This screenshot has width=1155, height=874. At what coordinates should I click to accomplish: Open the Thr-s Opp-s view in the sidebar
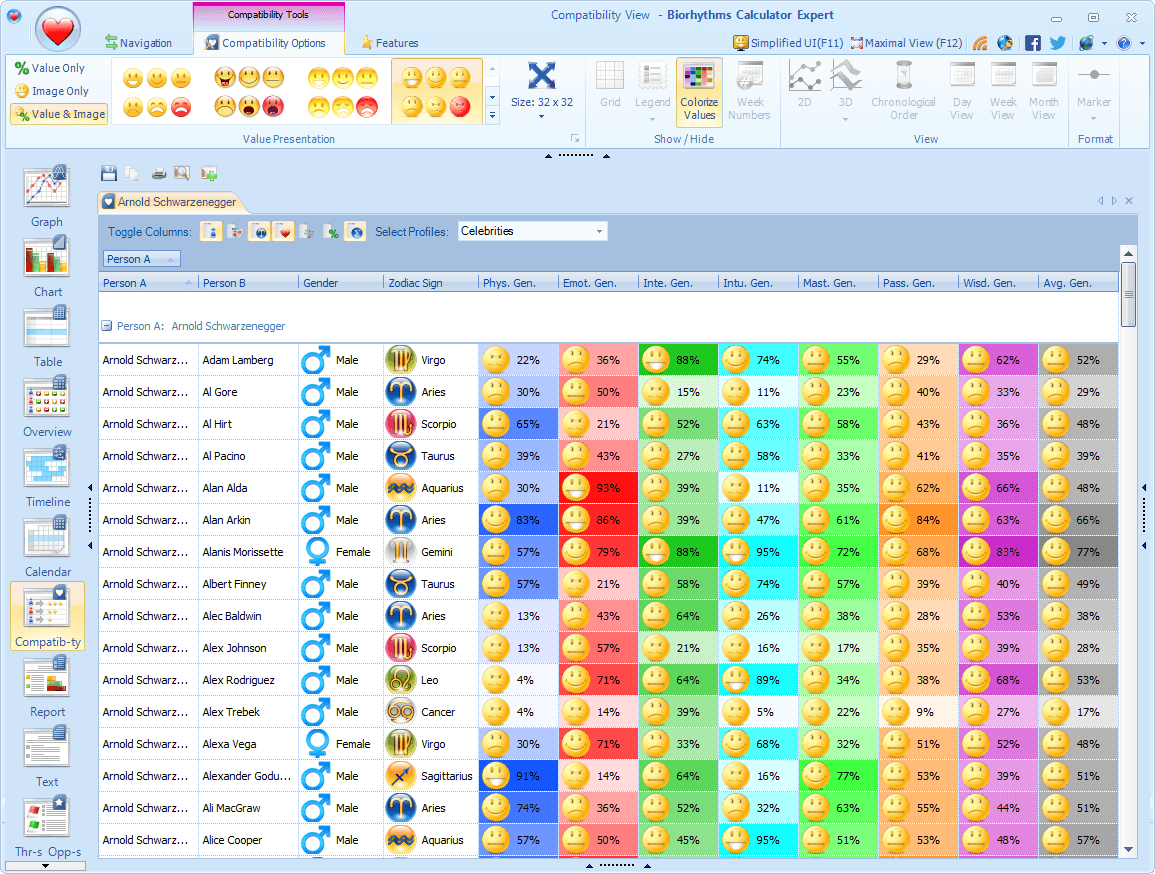(47, 826)
